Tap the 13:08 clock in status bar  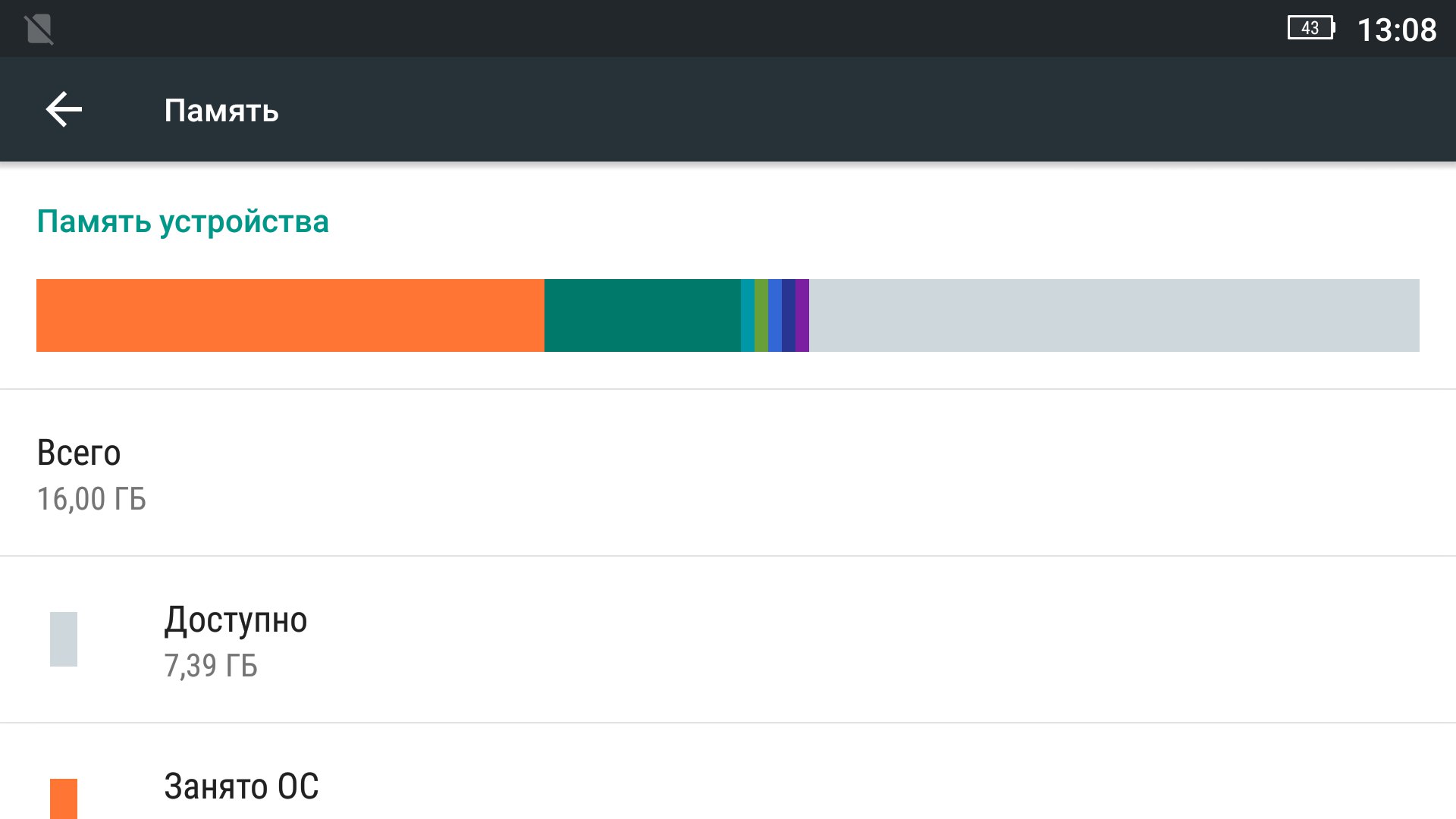click(1396, 30)
